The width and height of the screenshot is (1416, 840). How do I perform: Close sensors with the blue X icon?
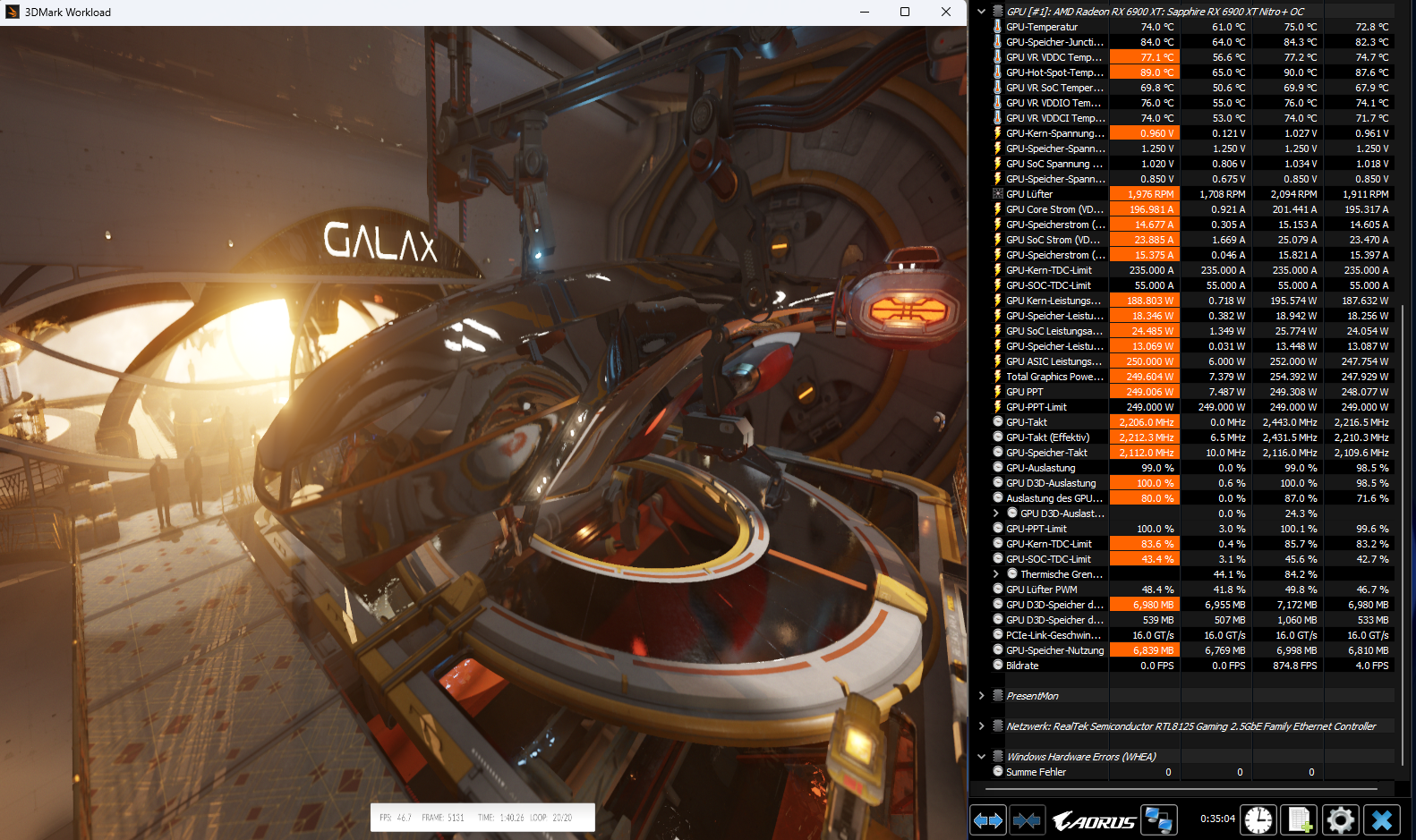(x=1382, y=819)
